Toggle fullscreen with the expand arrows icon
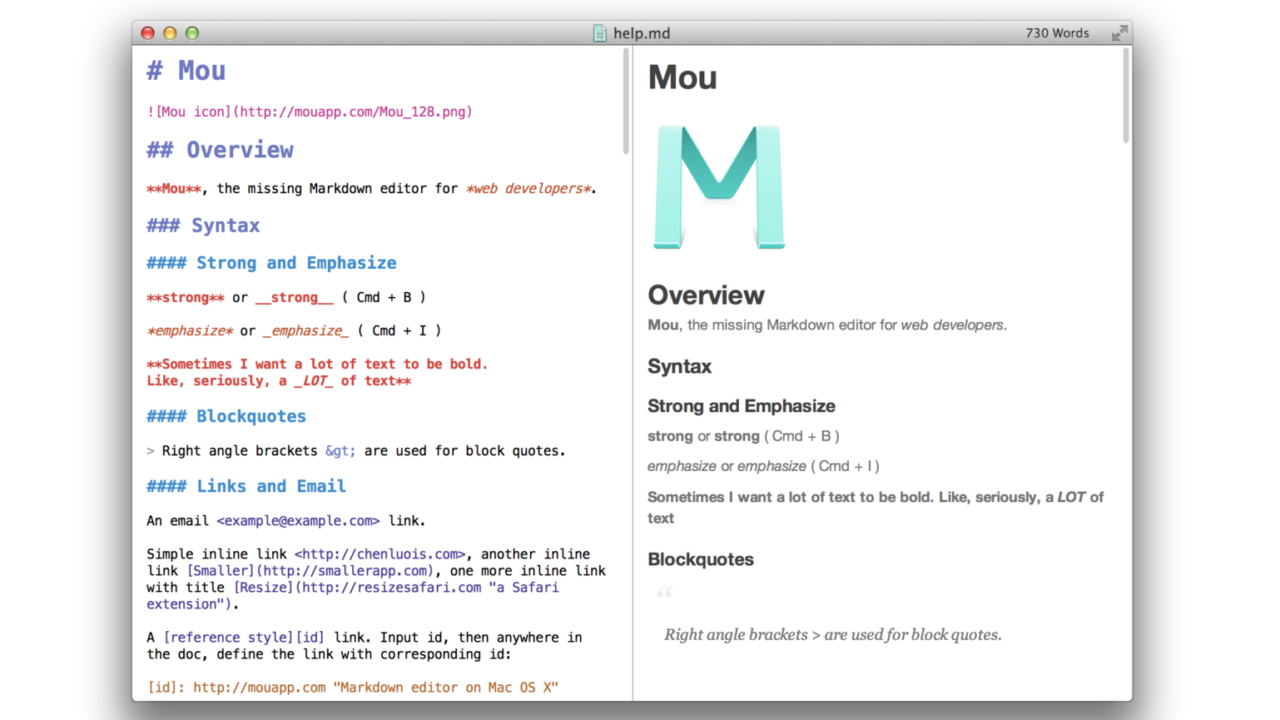 point(1119,33)
